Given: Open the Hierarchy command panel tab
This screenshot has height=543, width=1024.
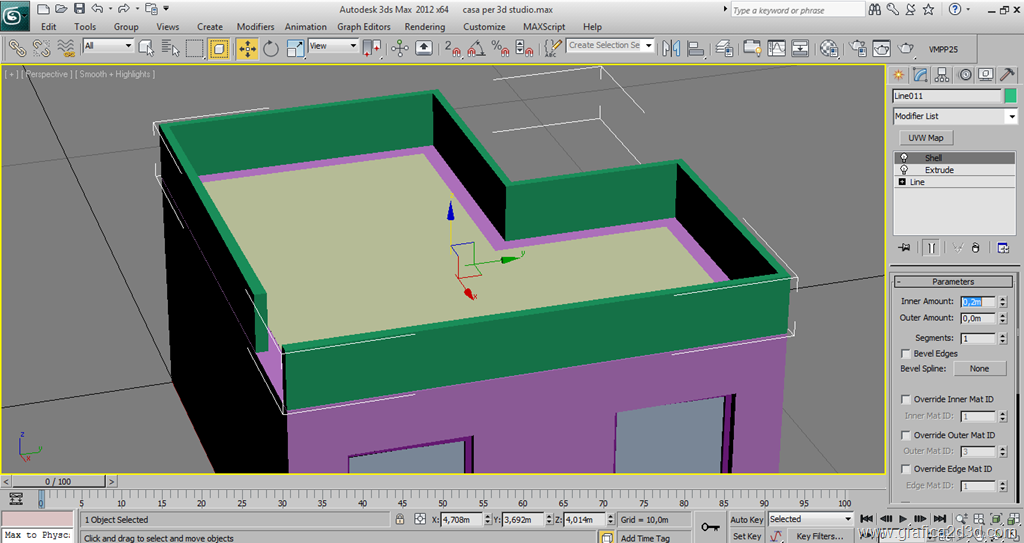Looking at the screenshot, I should click(942, 75).
